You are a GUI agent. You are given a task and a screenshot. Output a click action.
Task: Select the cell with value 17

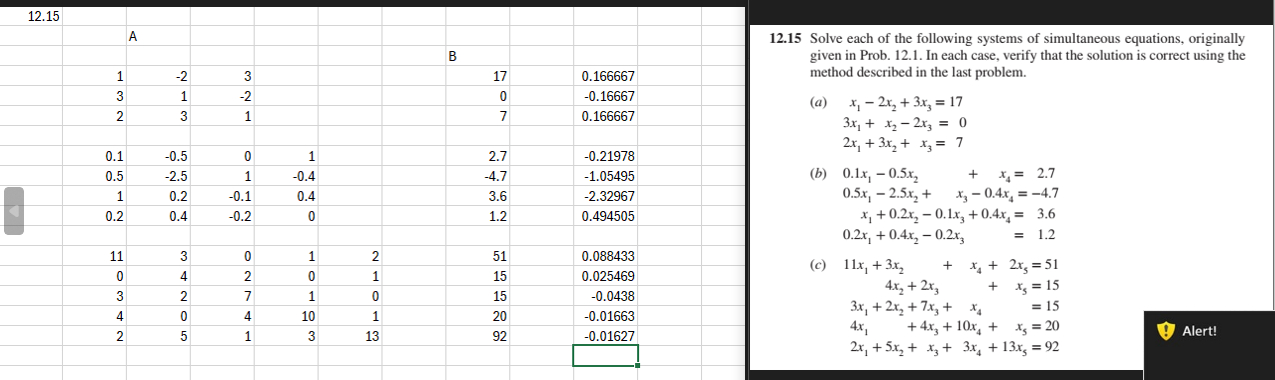point(478,76)
